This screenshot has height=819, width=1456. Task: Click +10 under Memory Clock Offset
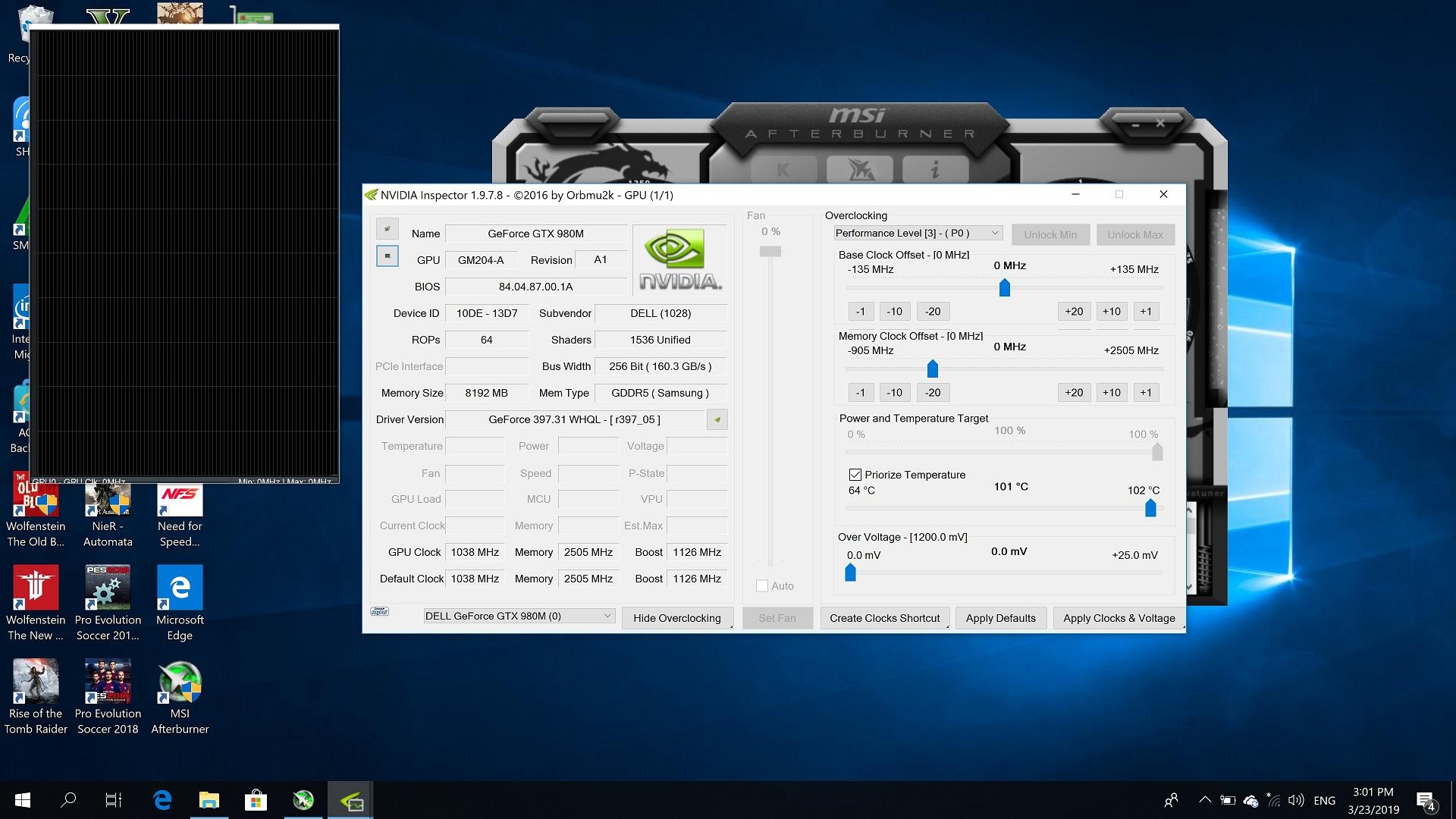(x=1112, y=392)
